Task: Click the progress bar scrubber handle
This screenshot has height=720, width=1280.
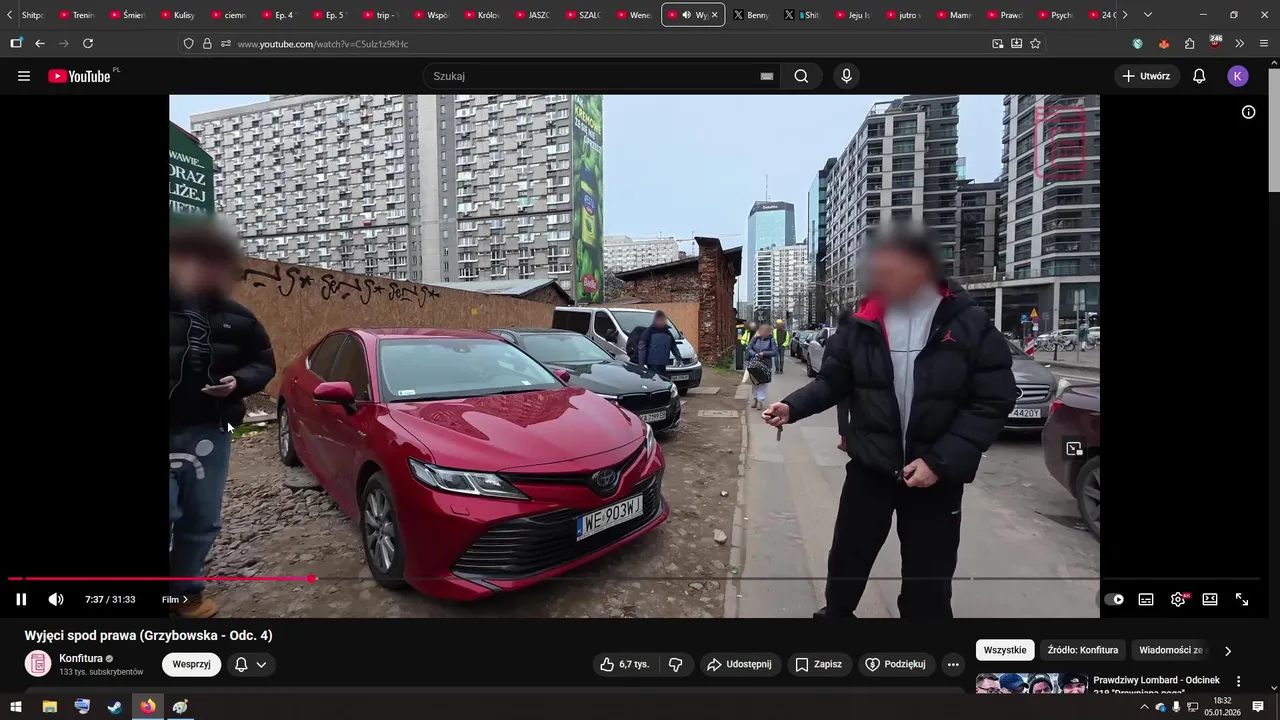Action: tap(312, 578)
